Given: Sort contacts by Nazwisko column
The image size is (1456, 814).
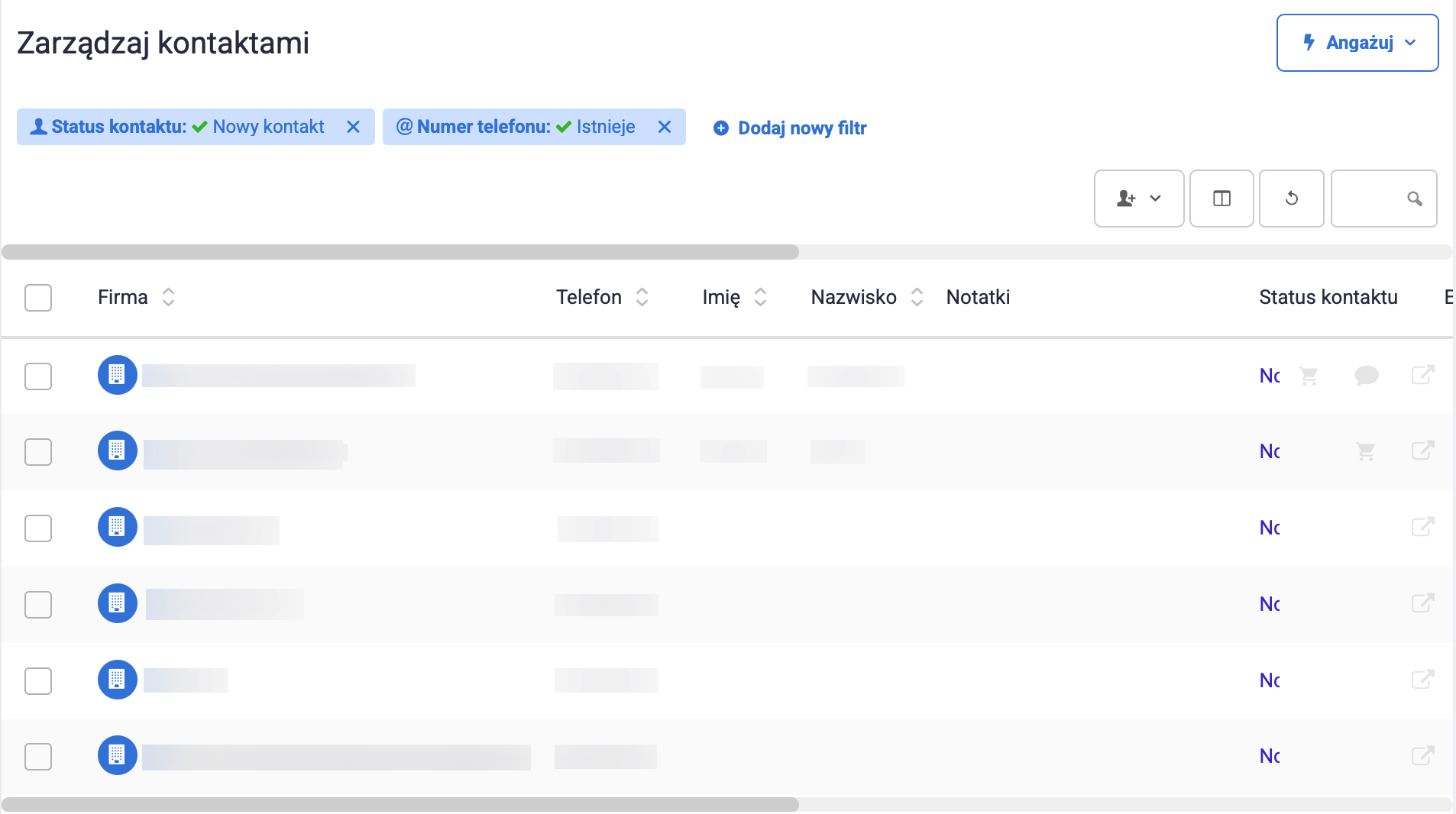Looking at the screenshot, I should [917, 297].
